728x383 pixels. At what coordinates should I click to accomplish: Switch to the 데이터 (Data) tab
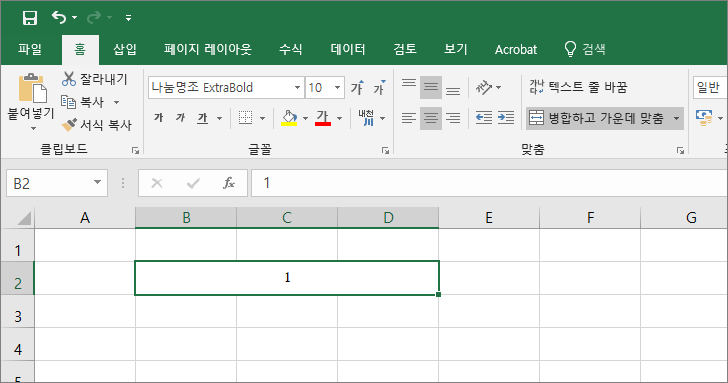pyautogui.click(x=348, y=49)
